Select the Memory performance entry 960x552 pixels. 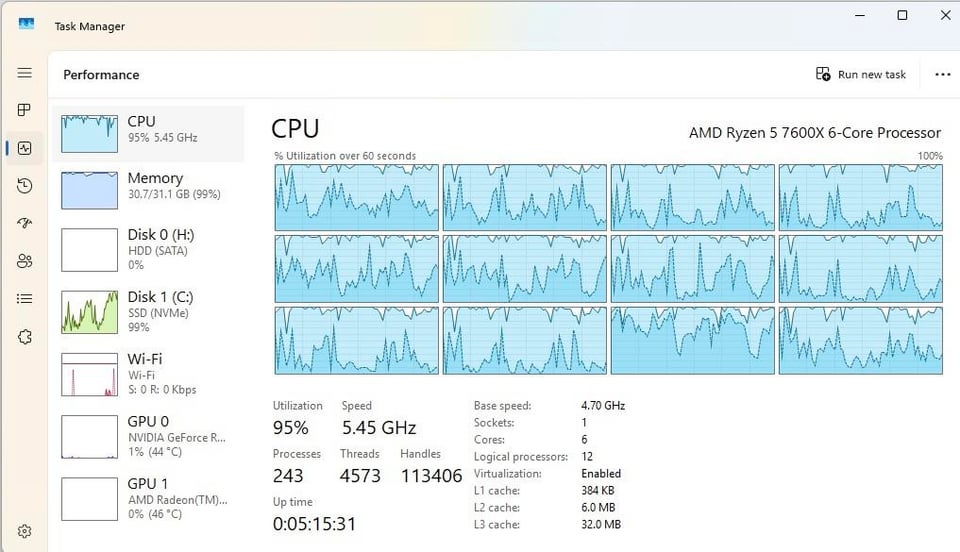click(148, 190)
